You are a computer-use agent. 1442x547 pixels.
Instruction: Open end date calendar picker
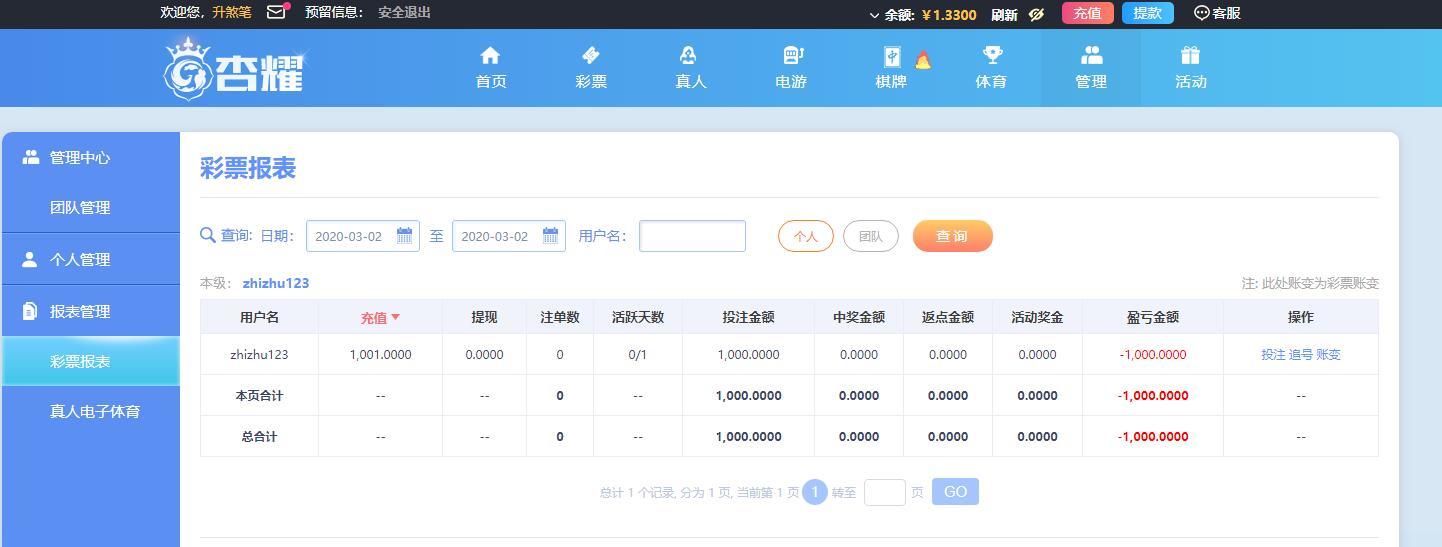550,236
